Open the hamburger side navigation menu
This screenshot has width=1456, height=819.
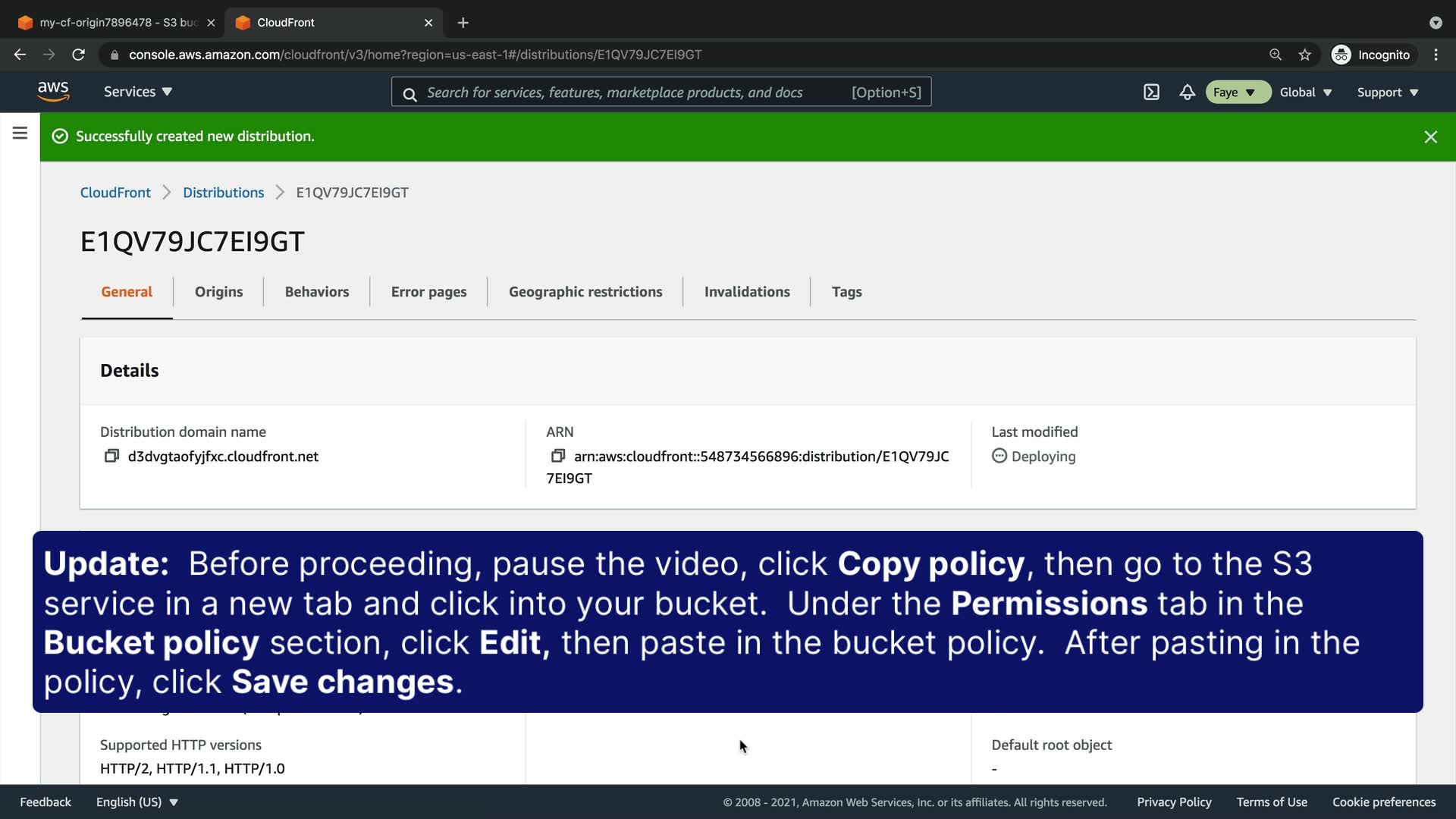tap(20, 133)
